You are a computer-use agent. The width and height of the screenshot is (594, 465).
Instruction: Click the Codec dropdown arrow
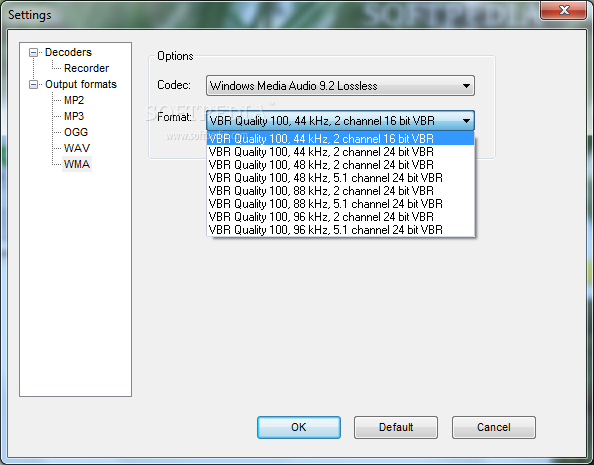pos(466,86)
